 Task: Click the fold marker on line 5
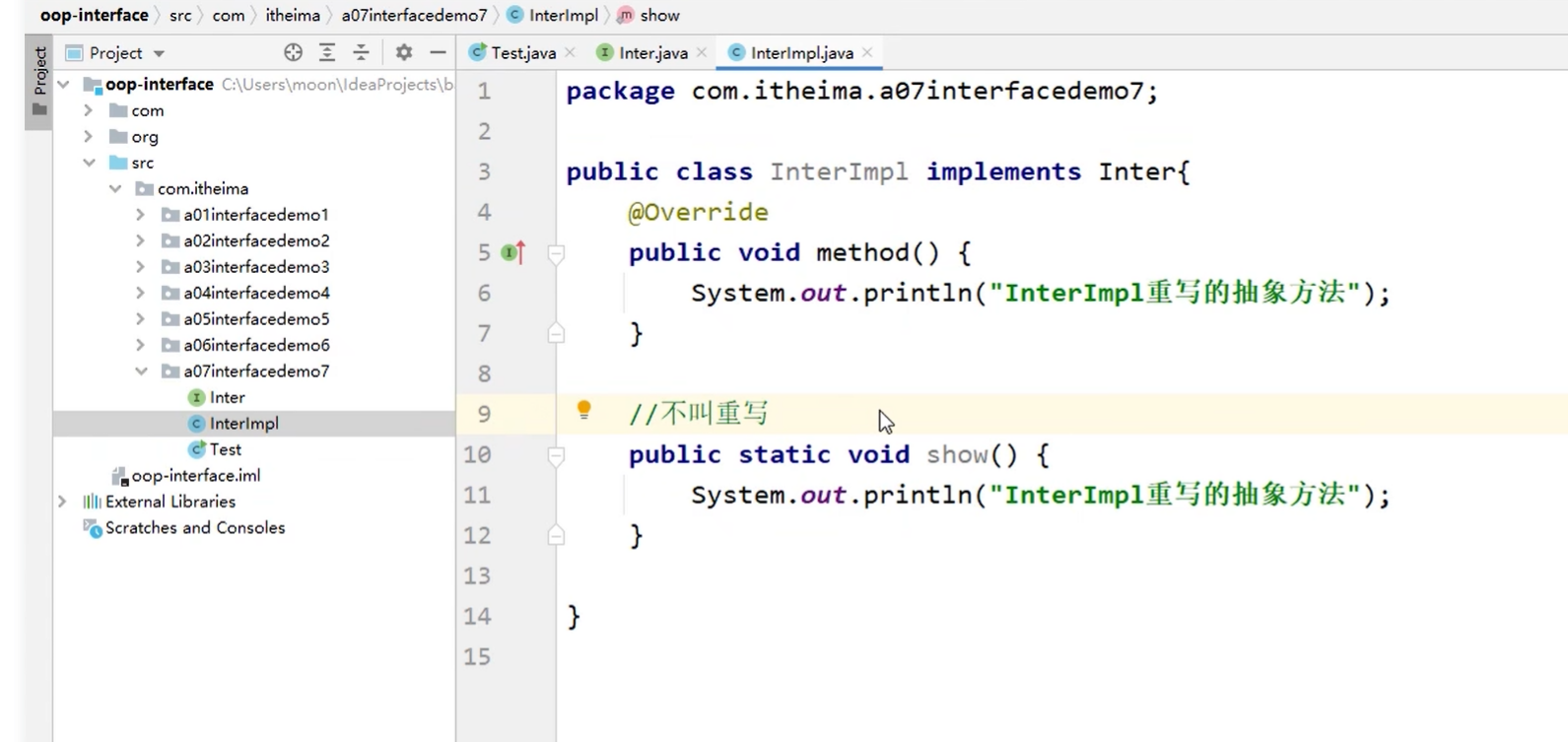[556, 254]
